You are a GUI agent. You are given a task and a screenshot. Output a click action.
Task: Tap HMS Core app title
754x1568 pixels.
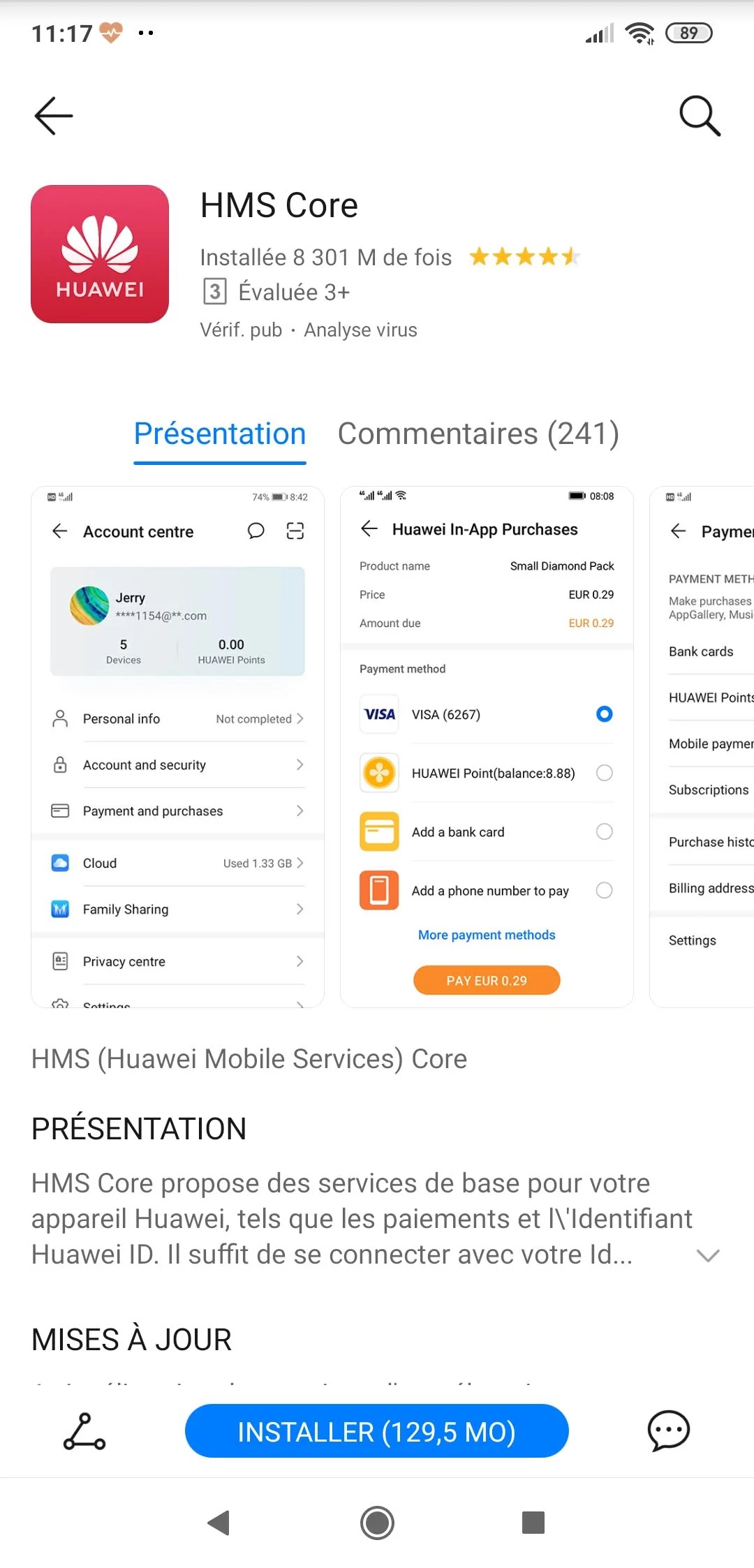point(279,205)
